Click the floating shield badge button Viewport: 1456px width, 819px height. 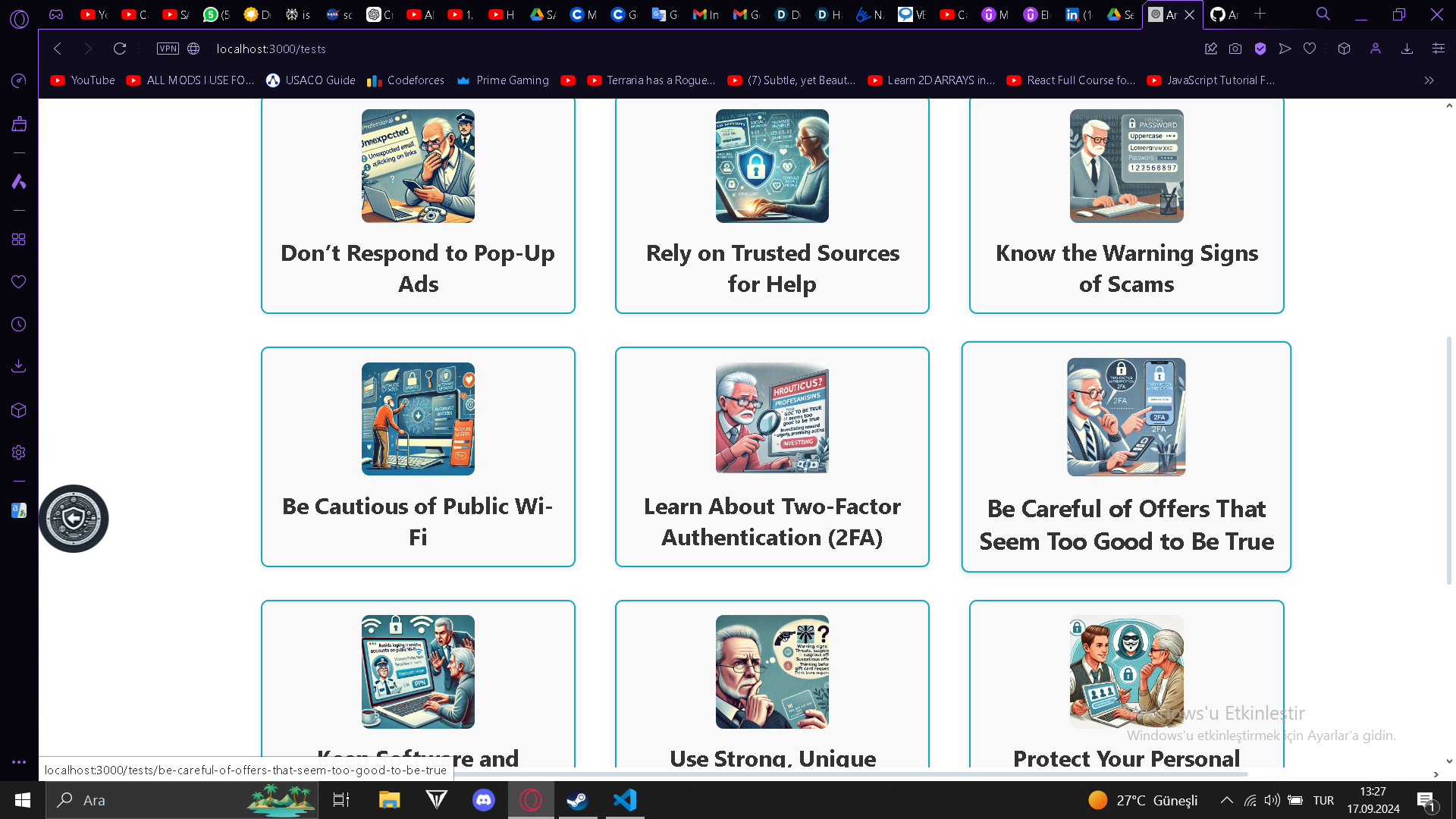coord(74,519)
